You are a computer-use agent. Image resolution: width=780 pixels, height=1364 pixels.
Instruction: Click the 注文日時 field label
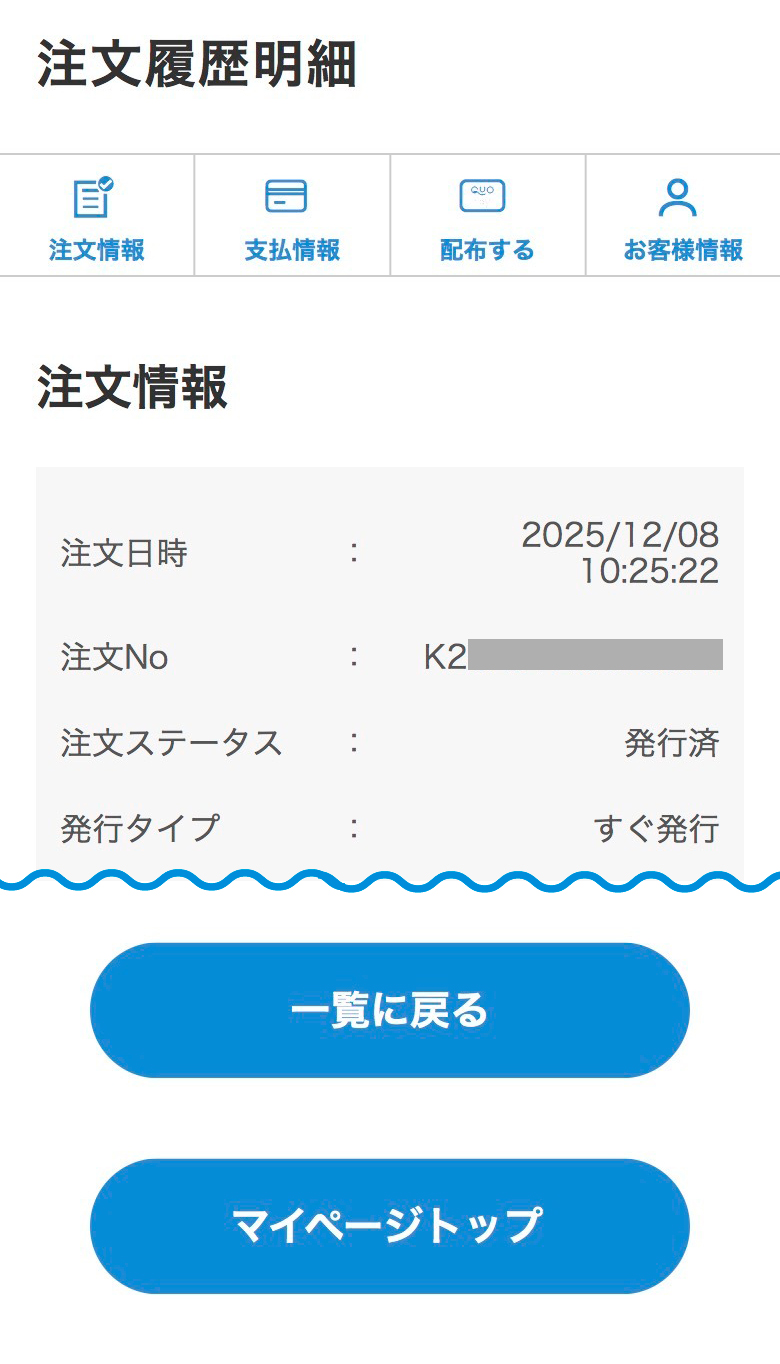point(124,553)
